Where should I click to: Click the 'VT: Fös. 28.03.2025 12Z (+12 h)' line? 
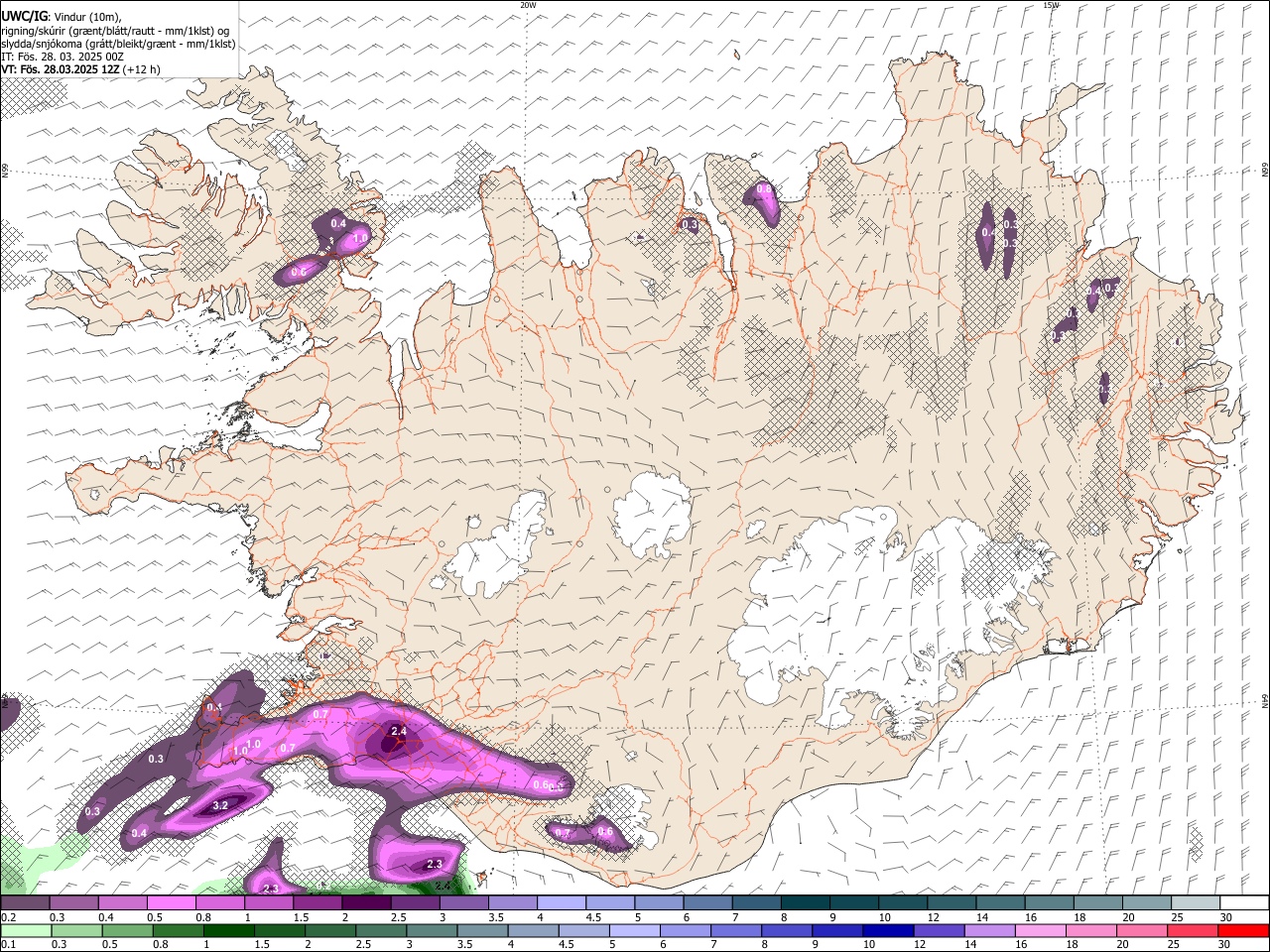pyautogui.click(x=81, y=69)
